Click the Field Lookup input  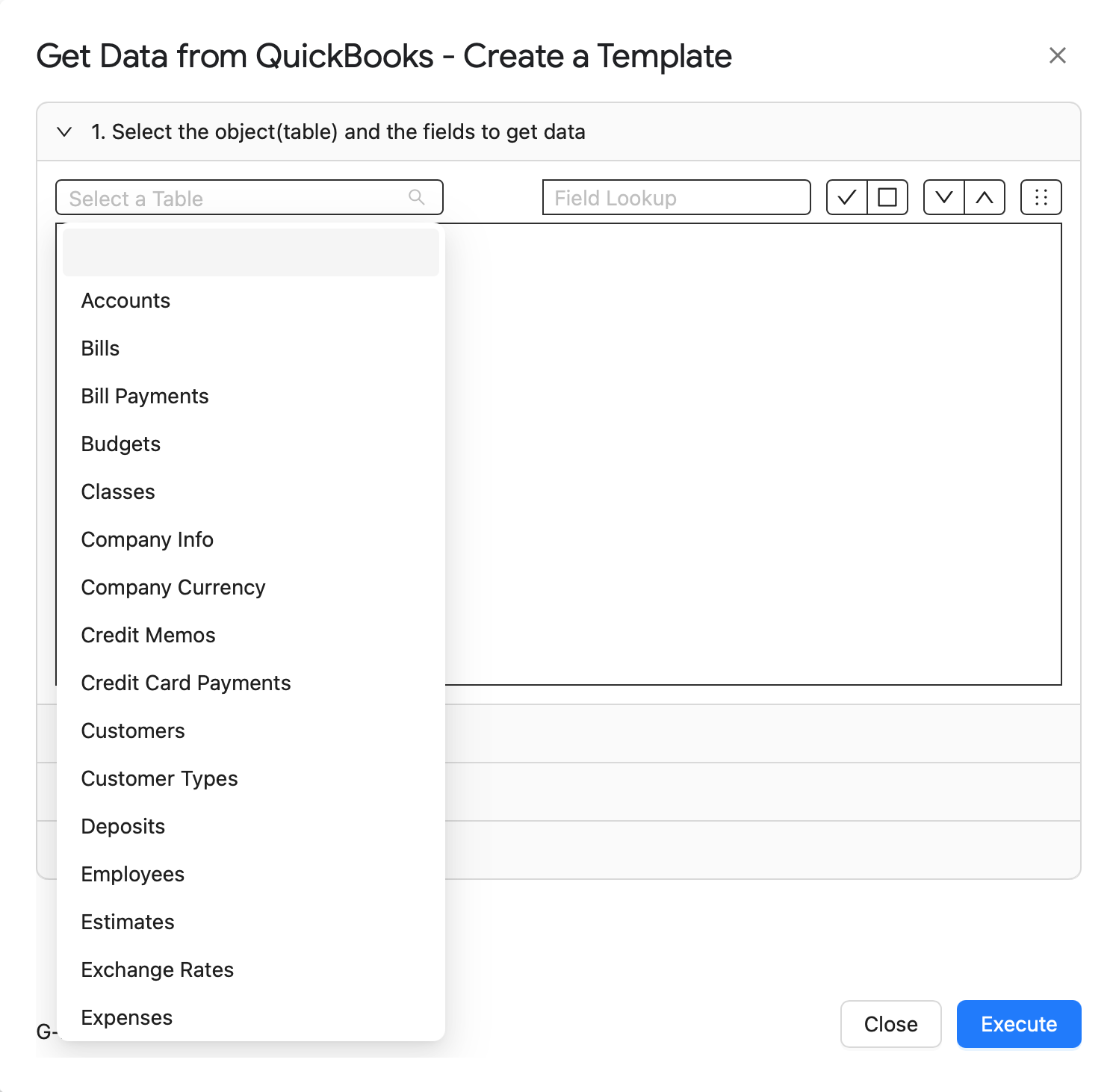677,197
